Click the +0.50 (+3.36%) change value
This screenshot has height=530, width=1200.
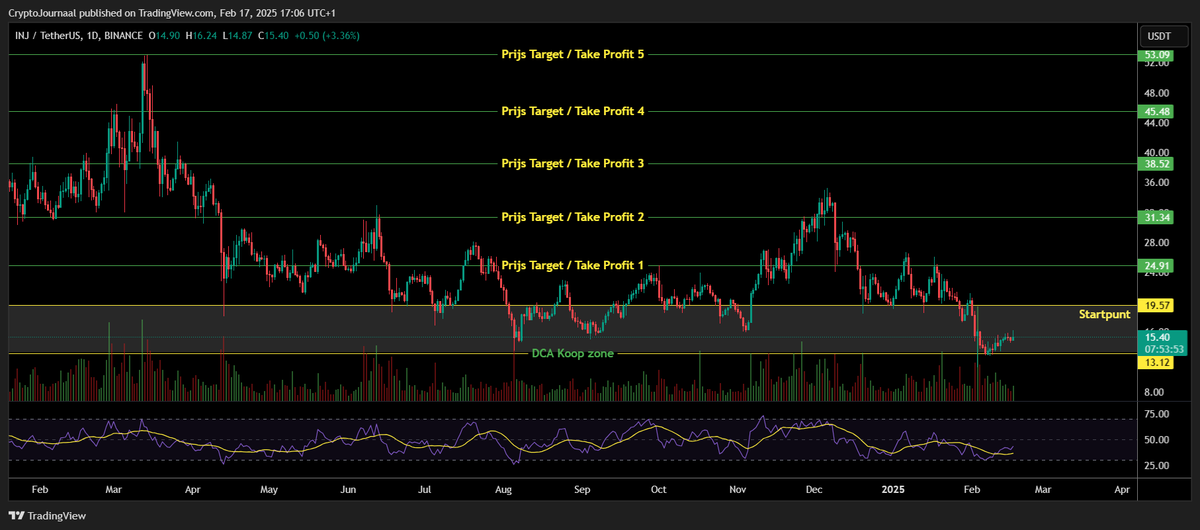tap(327, 35)
